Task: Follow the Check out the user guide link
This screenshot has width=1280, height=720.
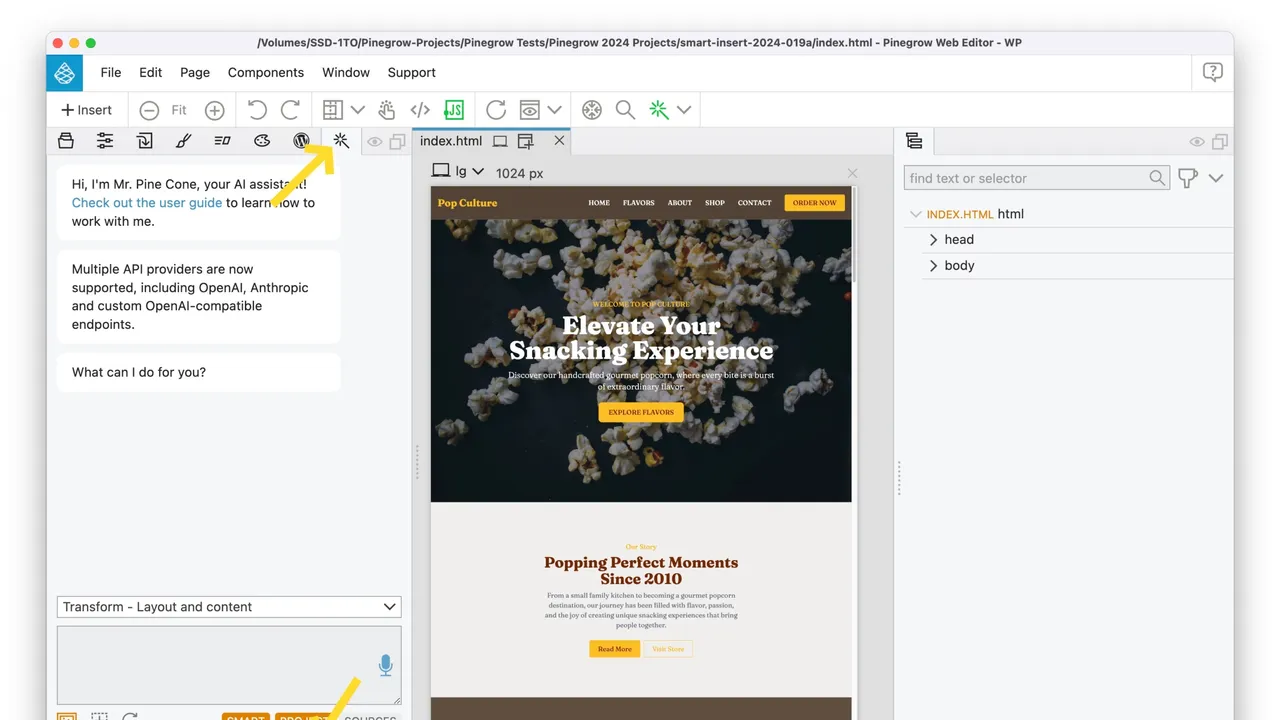Action: click(147, 203)
